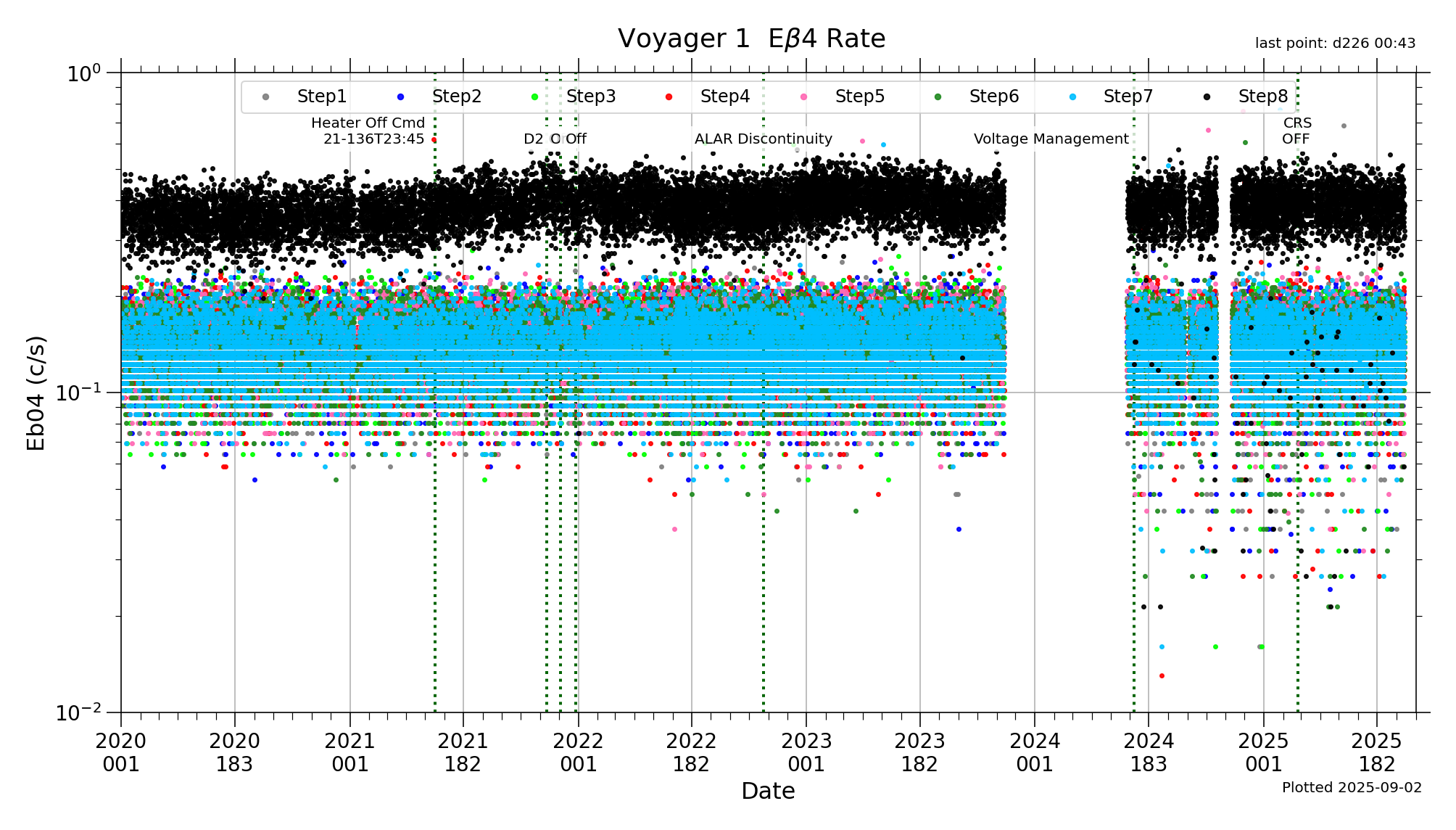Click the Step2 blue legend marker
This screenshot has width=1456, height=830.
[x=400, y=97]
